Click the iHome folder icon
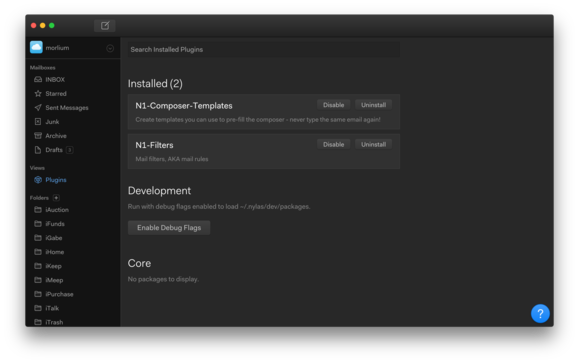This screenshot has height=363, width=579. (x=38, y=251)
